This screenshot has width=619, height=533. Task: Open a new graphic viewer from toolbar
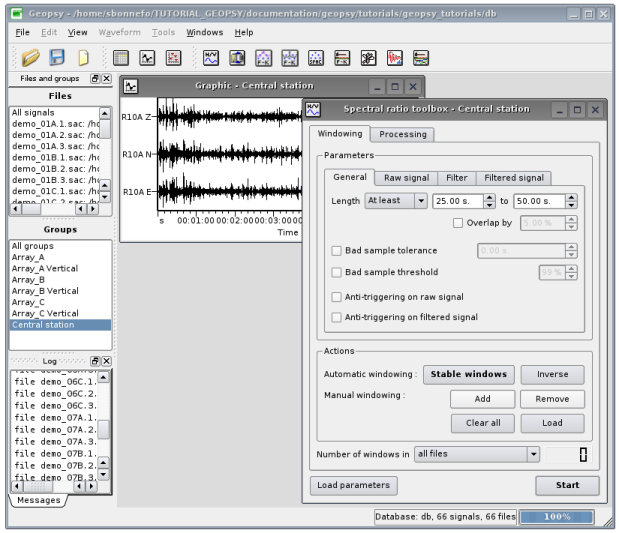tap(147, 58)
